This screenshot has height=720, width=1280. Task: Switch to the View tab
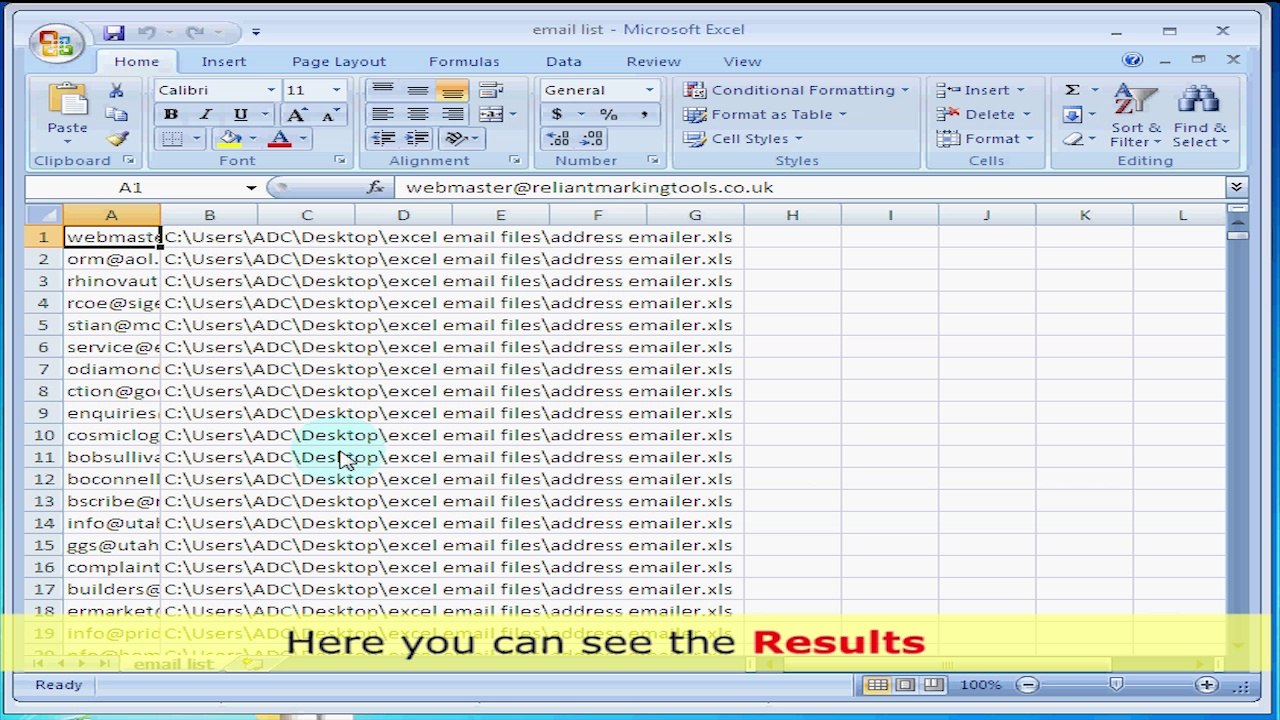coord(742,61)
